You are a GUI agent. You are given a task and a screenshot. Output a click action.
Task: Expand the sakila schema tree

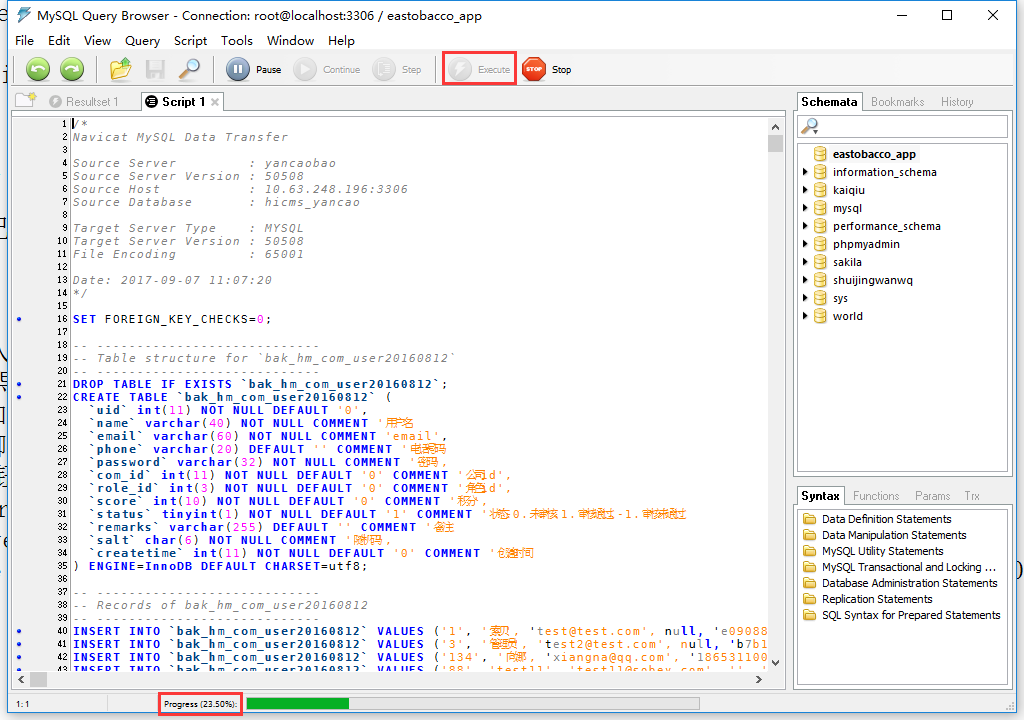(806, 262)
